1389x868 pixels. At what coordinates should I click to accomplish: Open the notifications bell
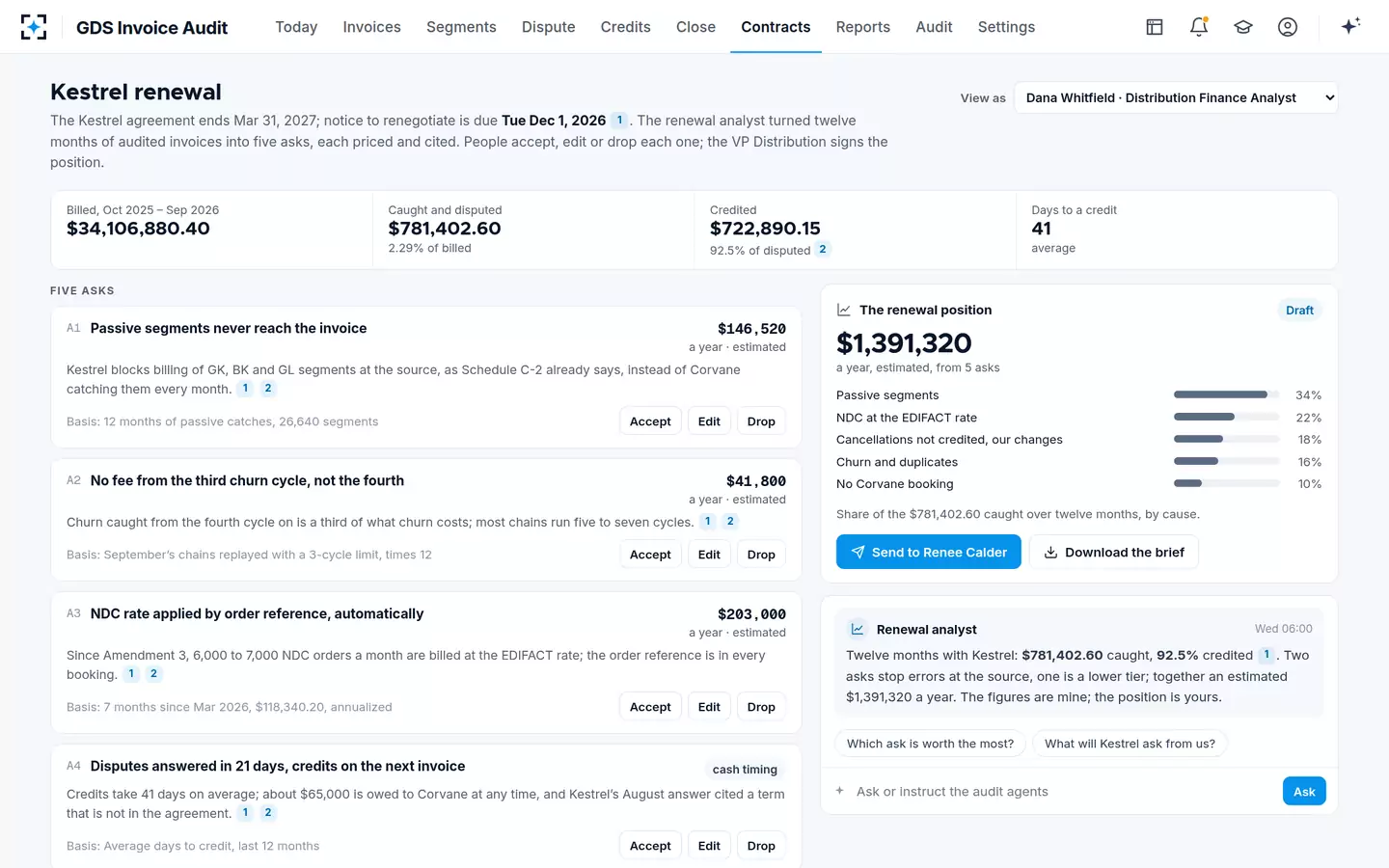click(x=1199, y=27)
